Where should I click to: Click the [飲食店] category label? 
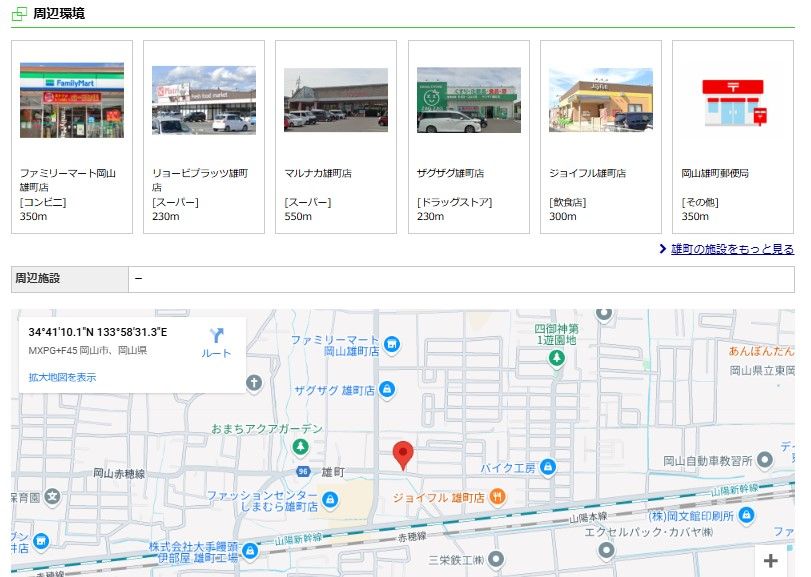pos(567,202)
